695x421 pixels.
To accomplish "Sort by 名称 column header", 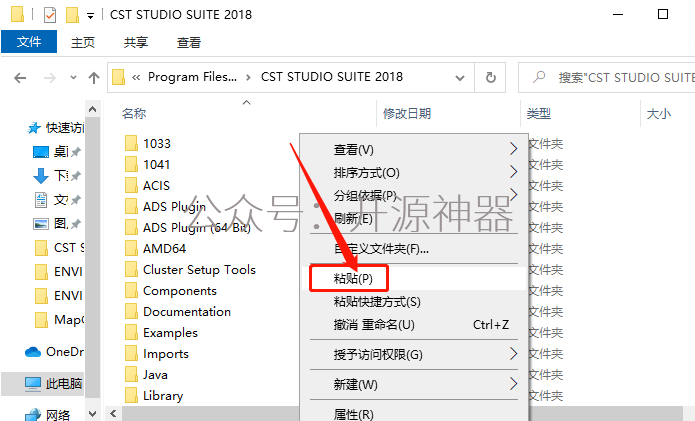I will [134, 114].
